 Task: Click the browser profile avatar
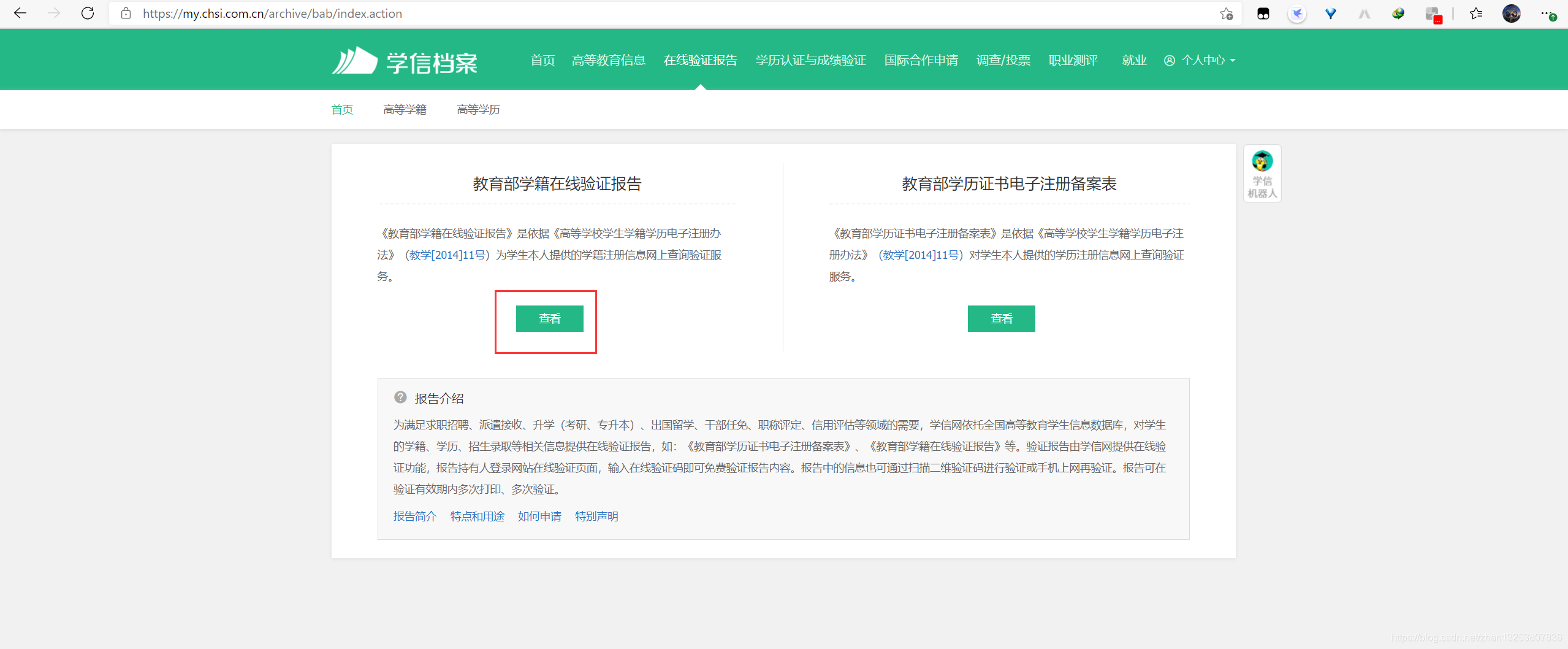tap(1512, 13)
